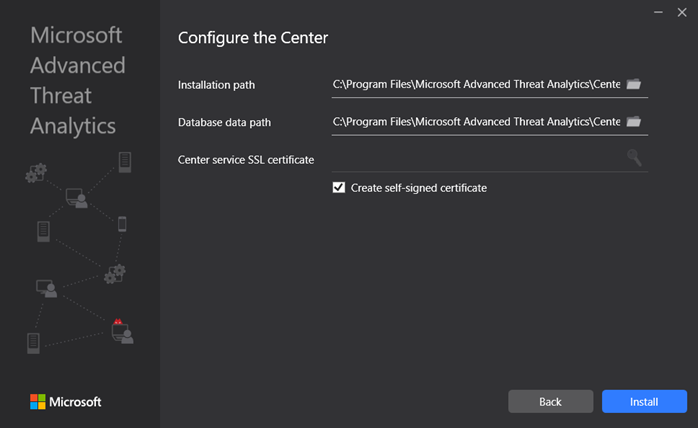This screenshot has width=698, height=428.
Task: Minimize the installer window
Action: pyautogui.click(x=658, y=12)
